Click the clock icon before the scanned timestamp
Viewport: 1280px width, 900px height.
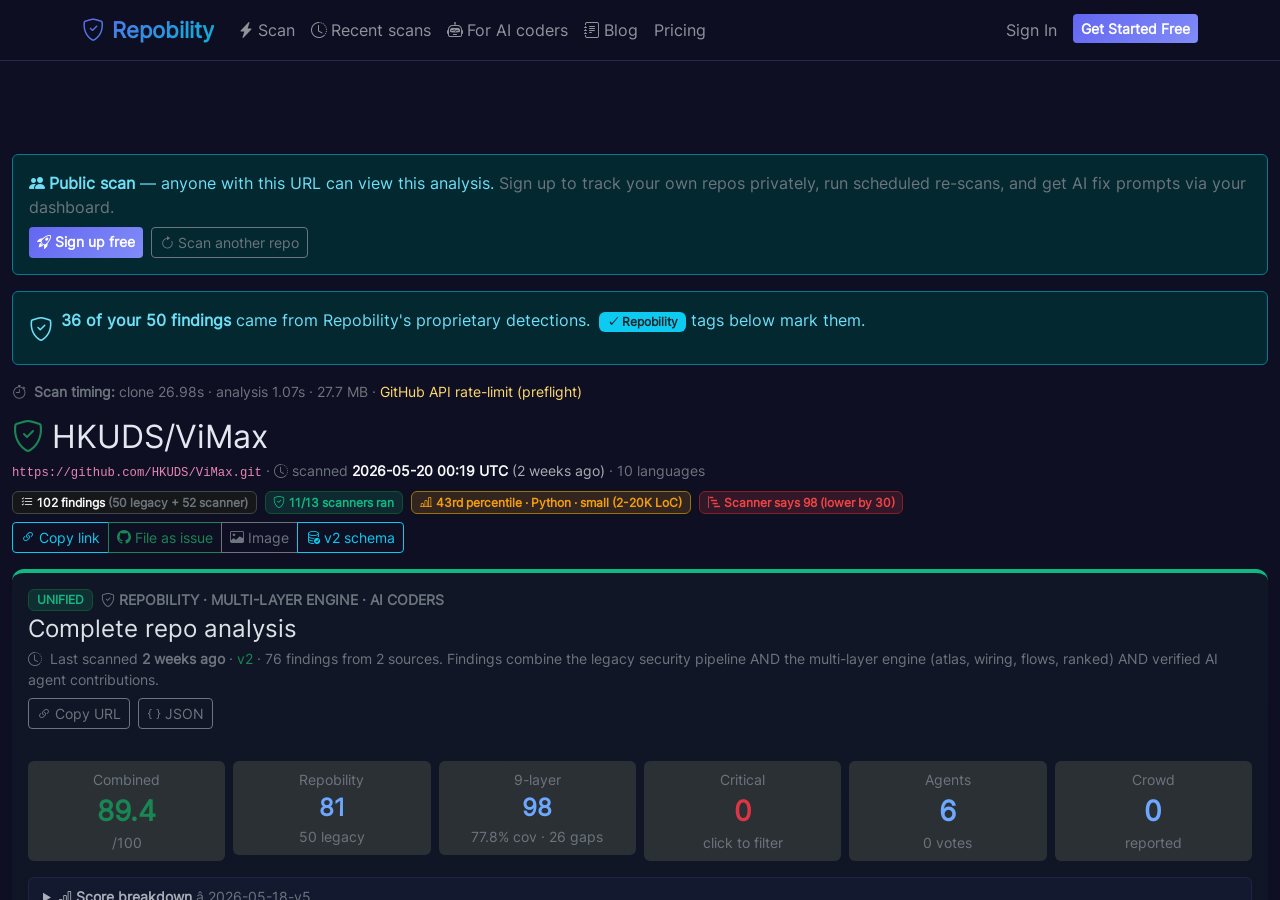pyautogui.click(x=281, y=471)
